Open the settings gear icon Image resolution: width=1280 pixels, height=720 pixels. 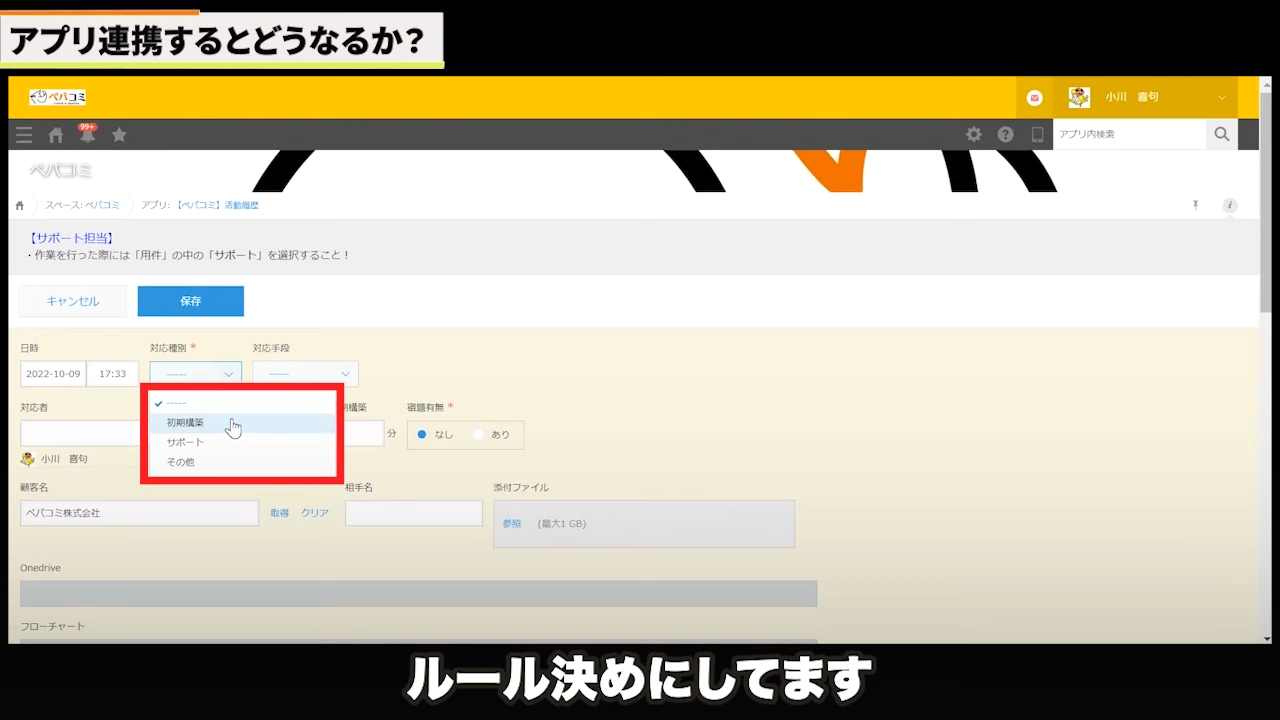tap(973, 135)
